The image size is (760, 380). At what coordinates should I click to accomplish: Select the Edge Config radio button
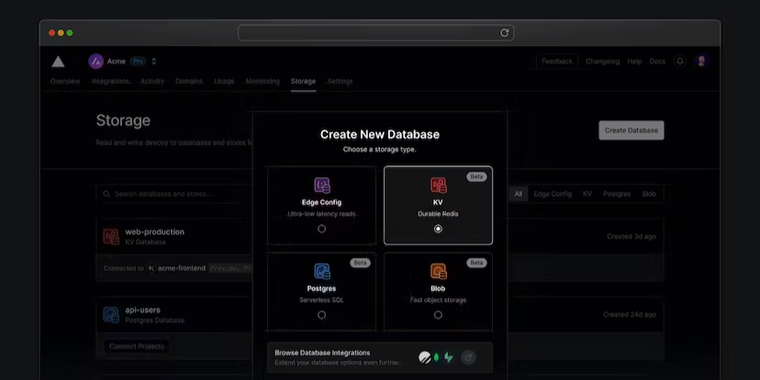[322, 229]
